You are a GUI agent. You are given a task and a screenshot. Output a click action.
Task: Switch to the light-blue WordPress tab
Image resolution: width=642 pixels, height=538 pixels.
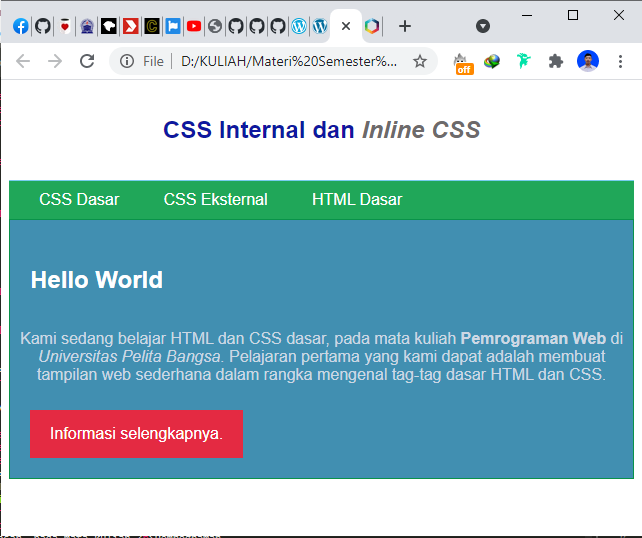click(x=299, y=26)
